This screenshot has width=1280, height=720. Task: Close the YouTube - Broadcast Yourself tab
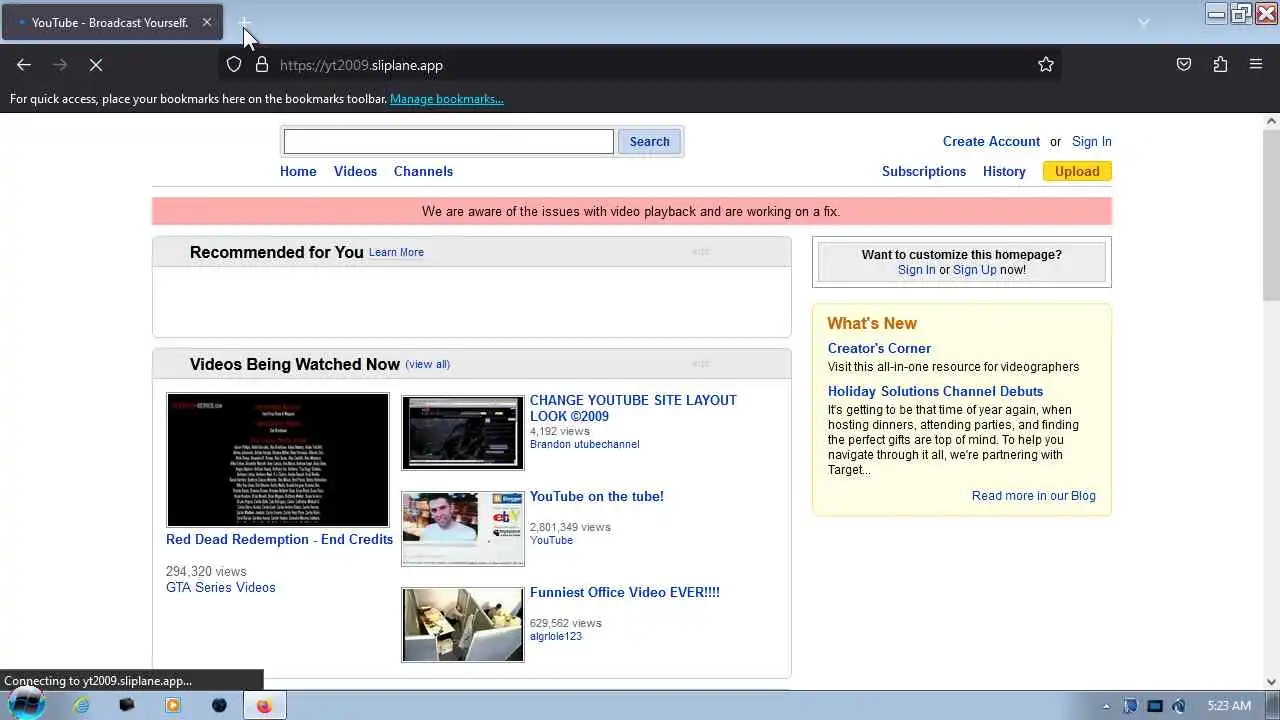207,22
